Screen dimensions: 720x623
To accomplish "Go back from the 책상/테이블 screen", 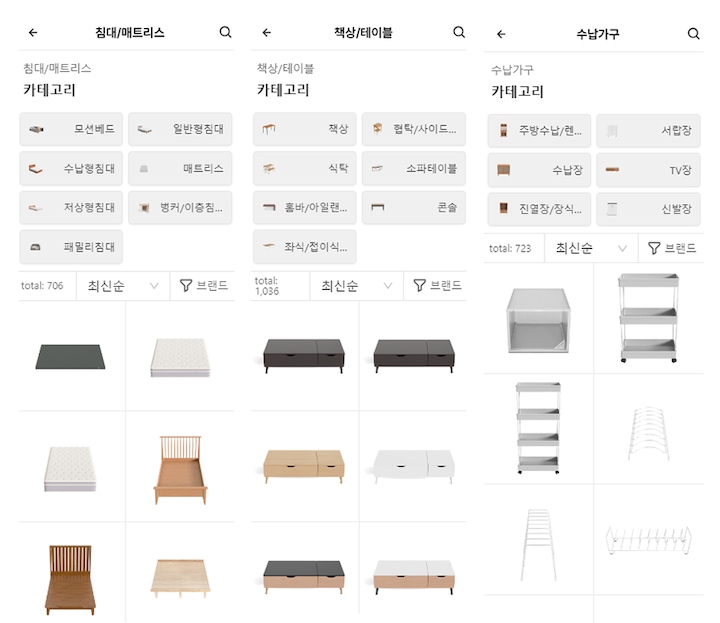I will [267, 33].
